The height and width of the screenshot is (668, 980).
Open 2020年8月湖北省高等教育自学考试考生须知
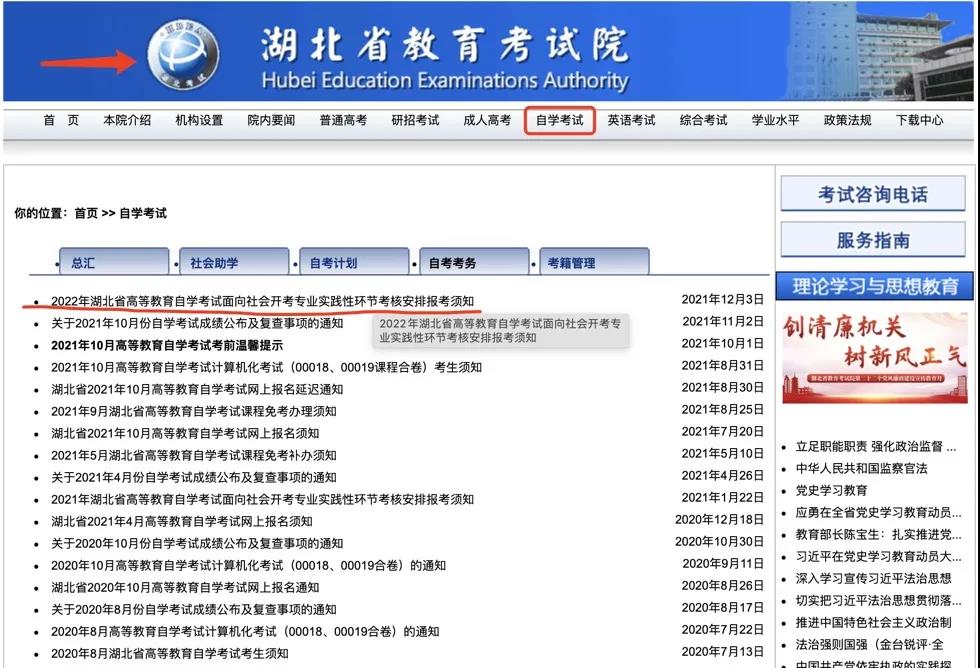[170, 654]
